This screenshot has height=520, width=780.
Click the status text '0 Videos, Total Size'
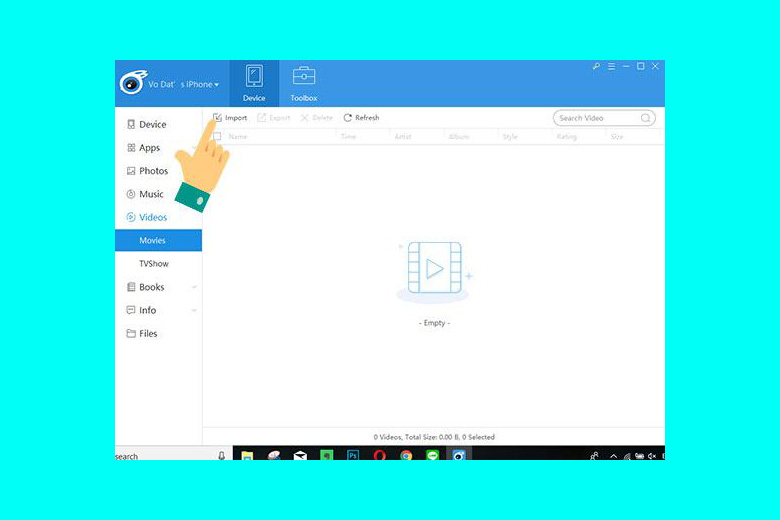434,437
